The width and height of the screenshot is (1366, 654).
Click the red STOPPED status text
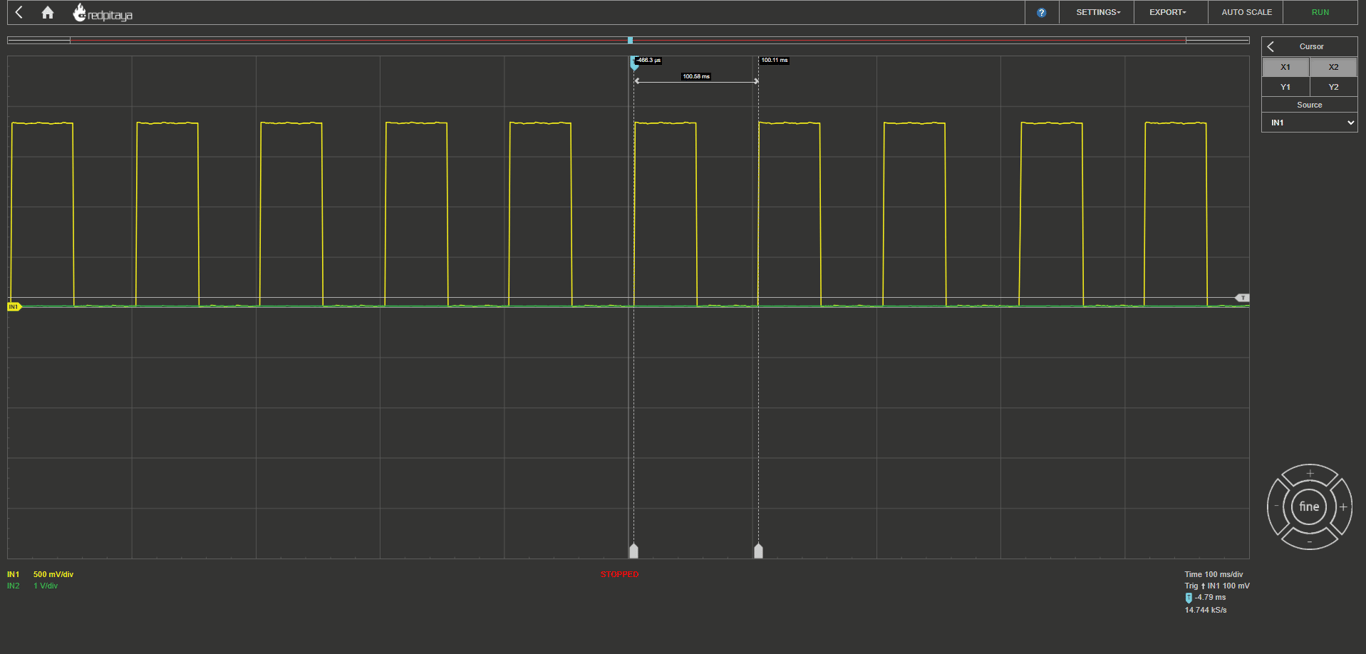(x=620, y=574)
